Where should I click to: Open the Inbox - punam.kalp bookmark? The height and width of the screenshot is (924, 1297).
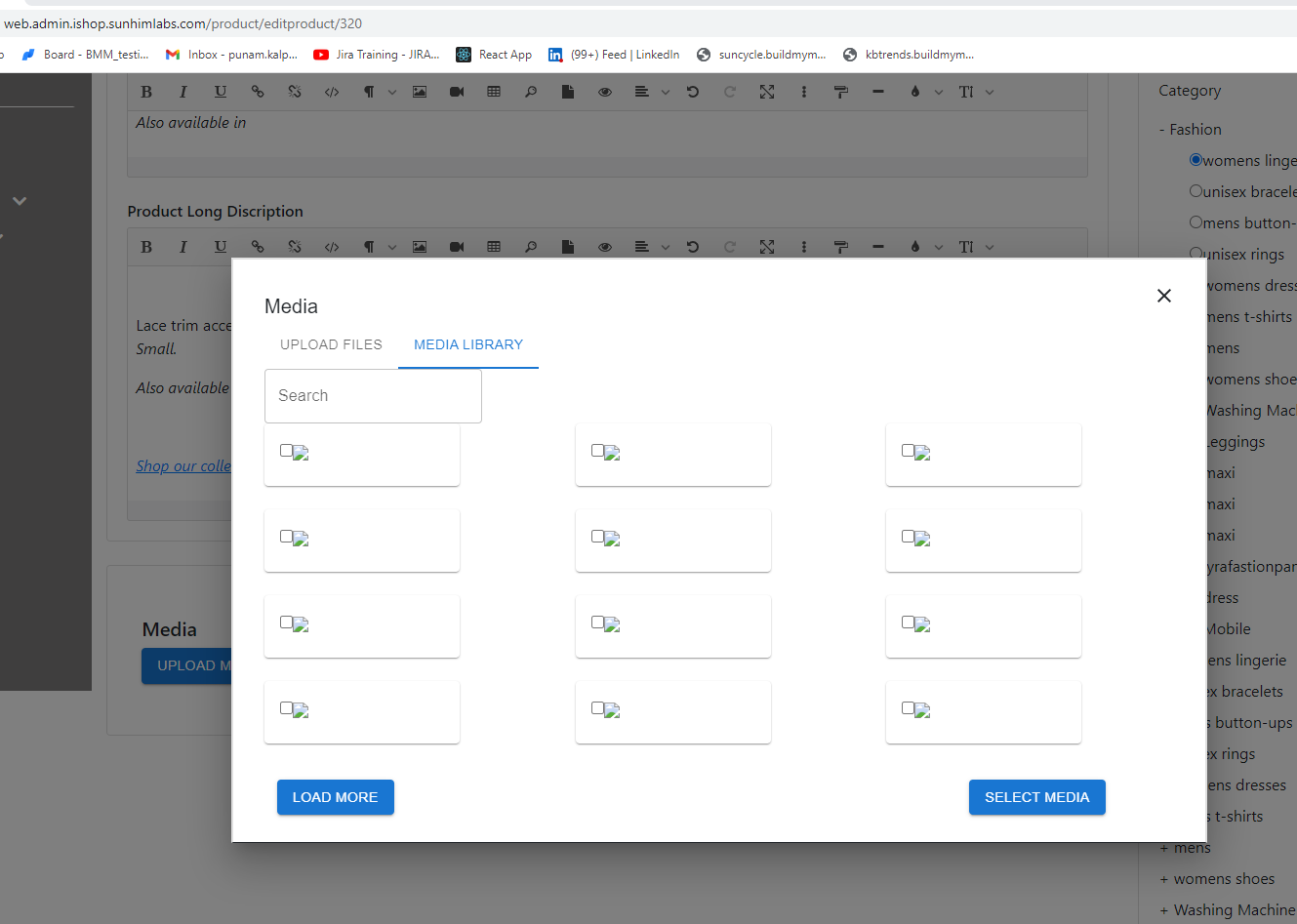pos(231,55)
